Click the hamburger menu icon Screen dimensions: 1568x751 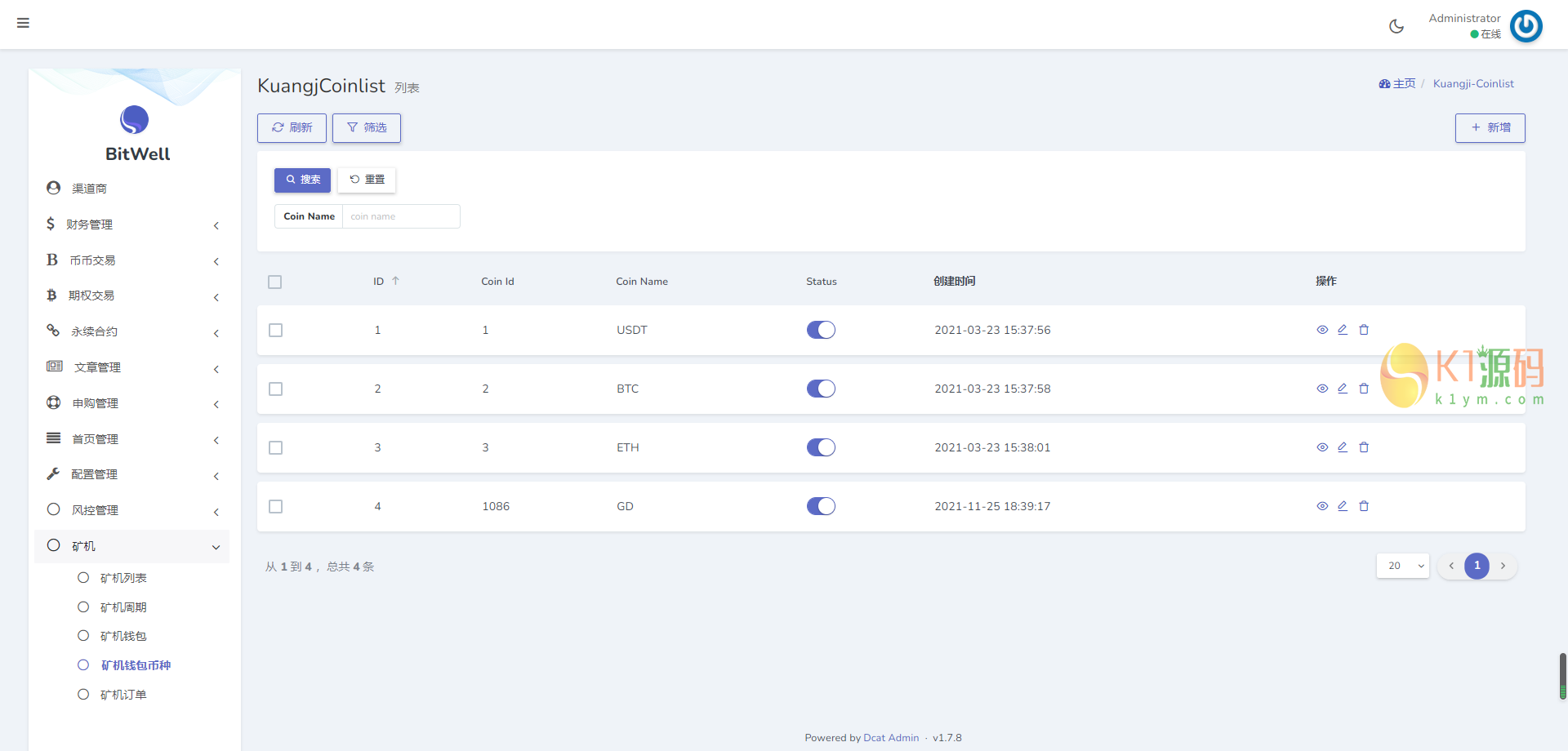pos(23,23)
